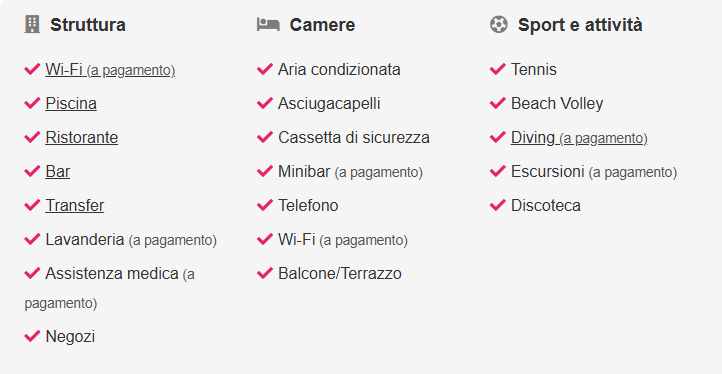The height and width of the screenshot is (374, 722).
Task: Select the Beach Volley list item
Action: 557,104
